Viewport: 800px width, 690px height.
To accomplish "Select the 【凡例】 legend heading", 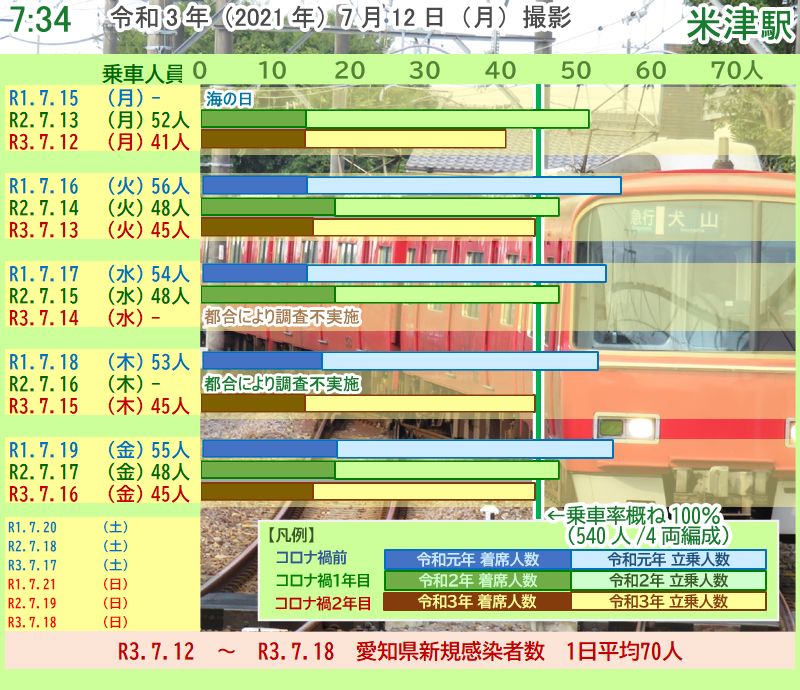I will pos(291,535).
